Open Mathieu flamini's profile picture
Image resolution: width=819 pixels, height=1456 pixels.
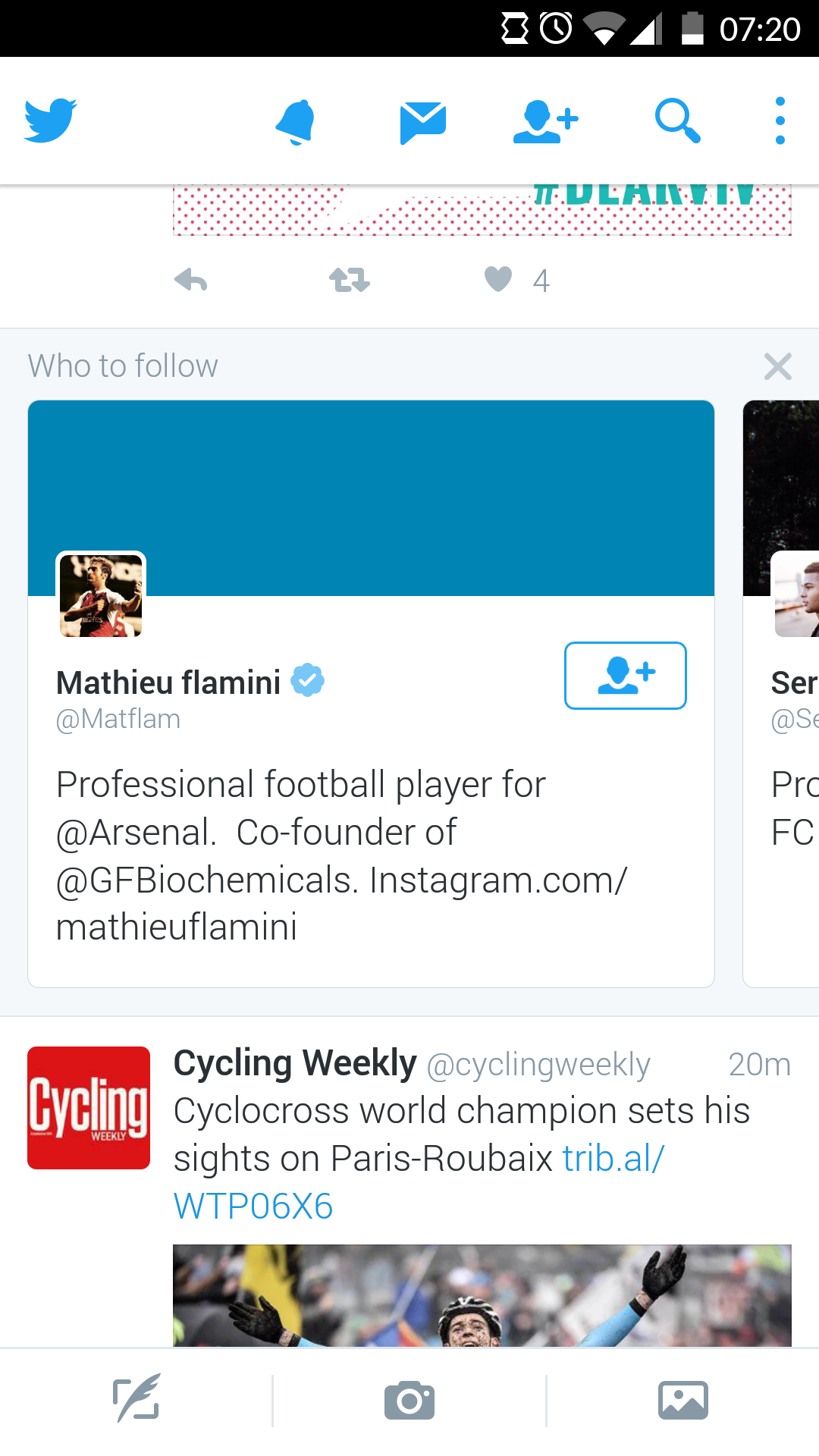101,596
